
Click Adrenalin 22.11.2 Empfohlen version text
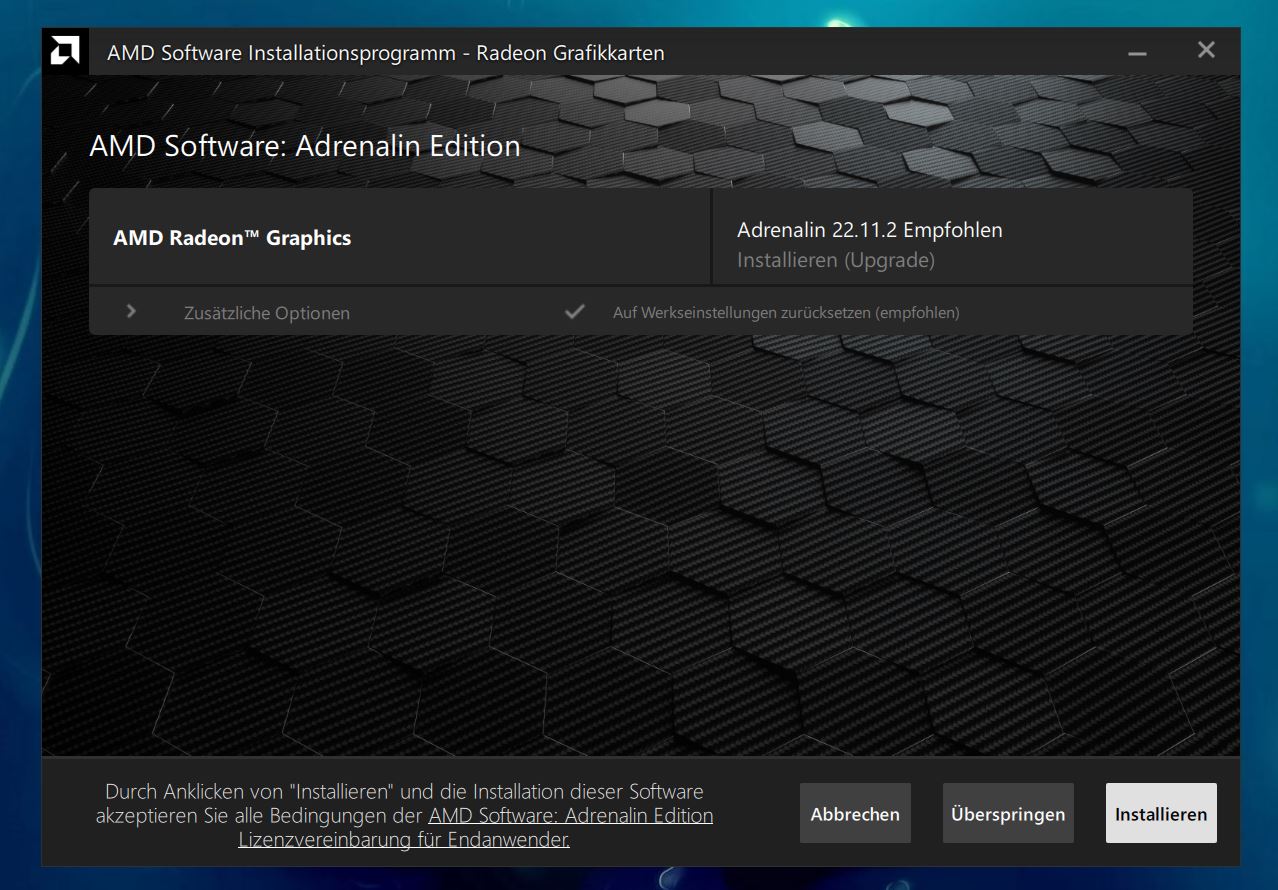tap(870, 230)
